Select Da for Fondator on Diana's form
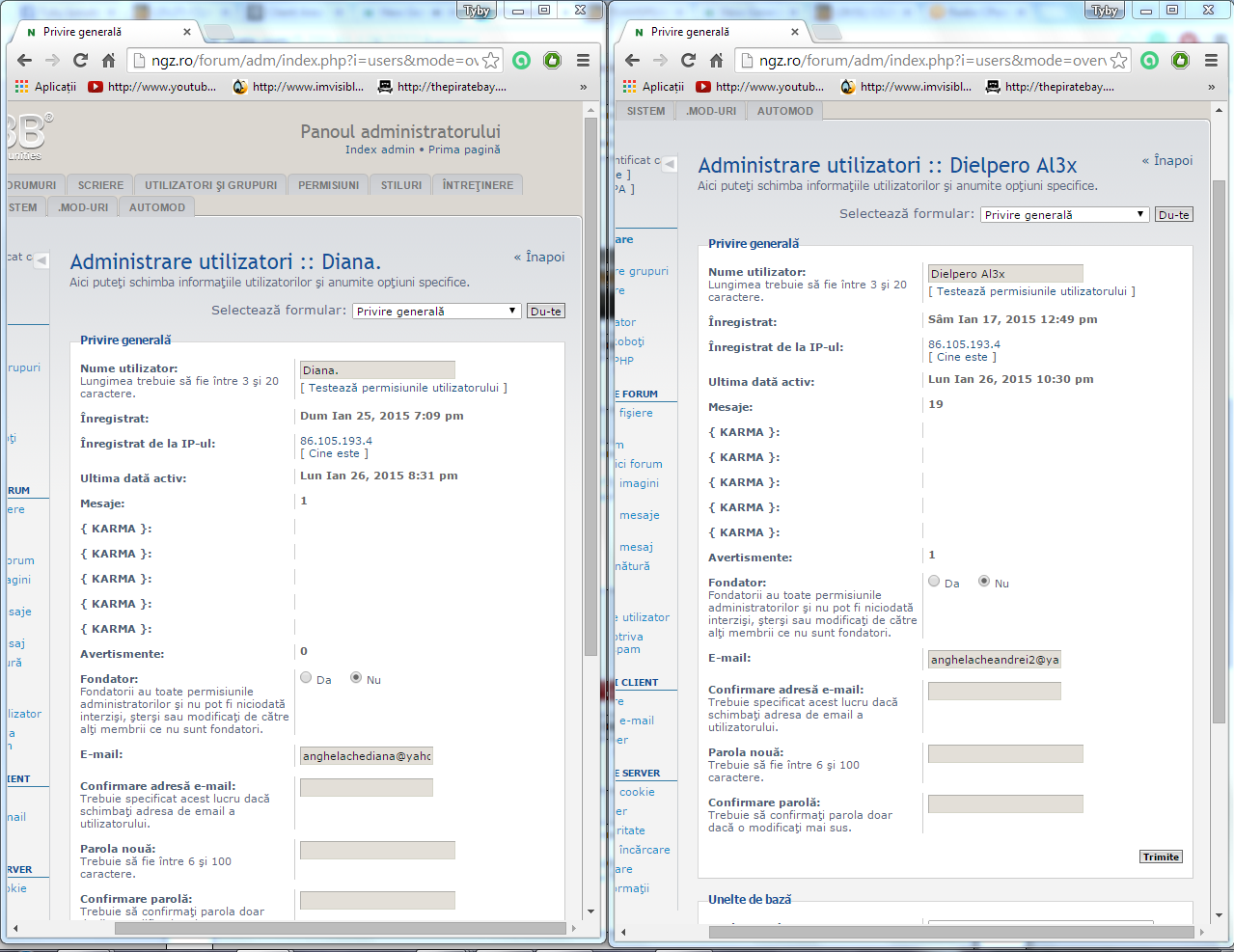 (306, 678)
